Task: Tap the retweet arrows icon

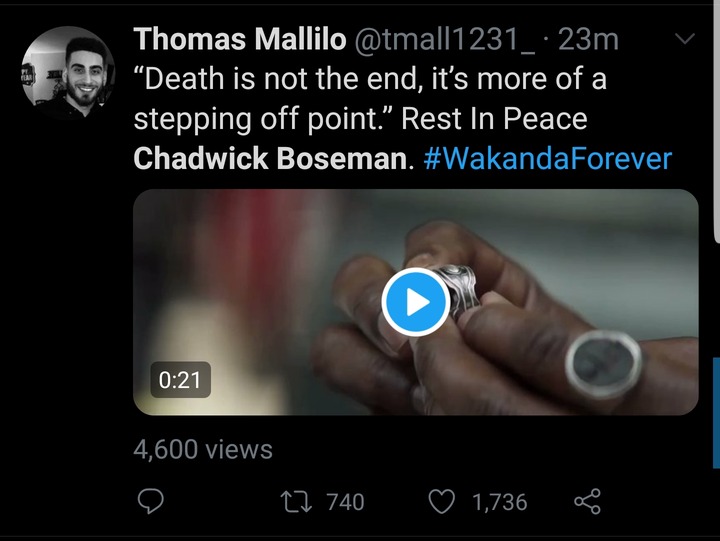Action: (x=293, y=501)
